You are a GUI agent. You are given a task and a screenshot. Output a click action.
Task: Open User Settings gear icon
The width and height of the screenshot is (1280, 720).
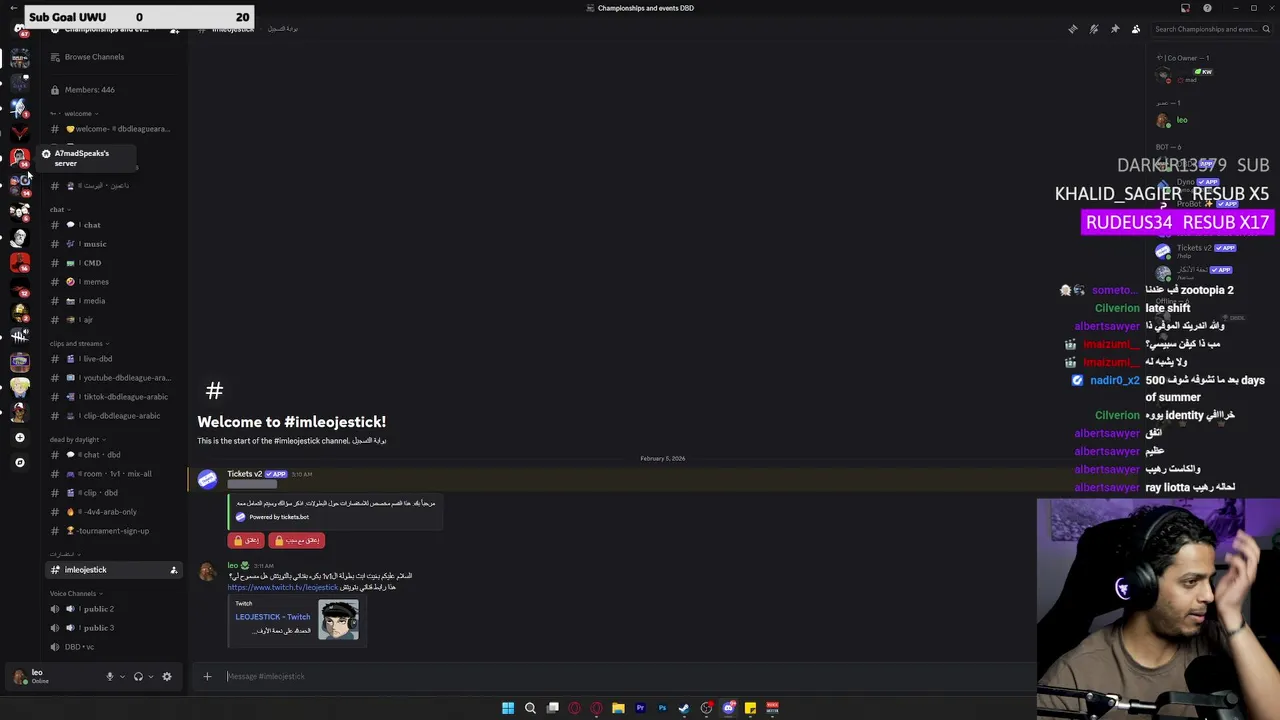[167, 676]
